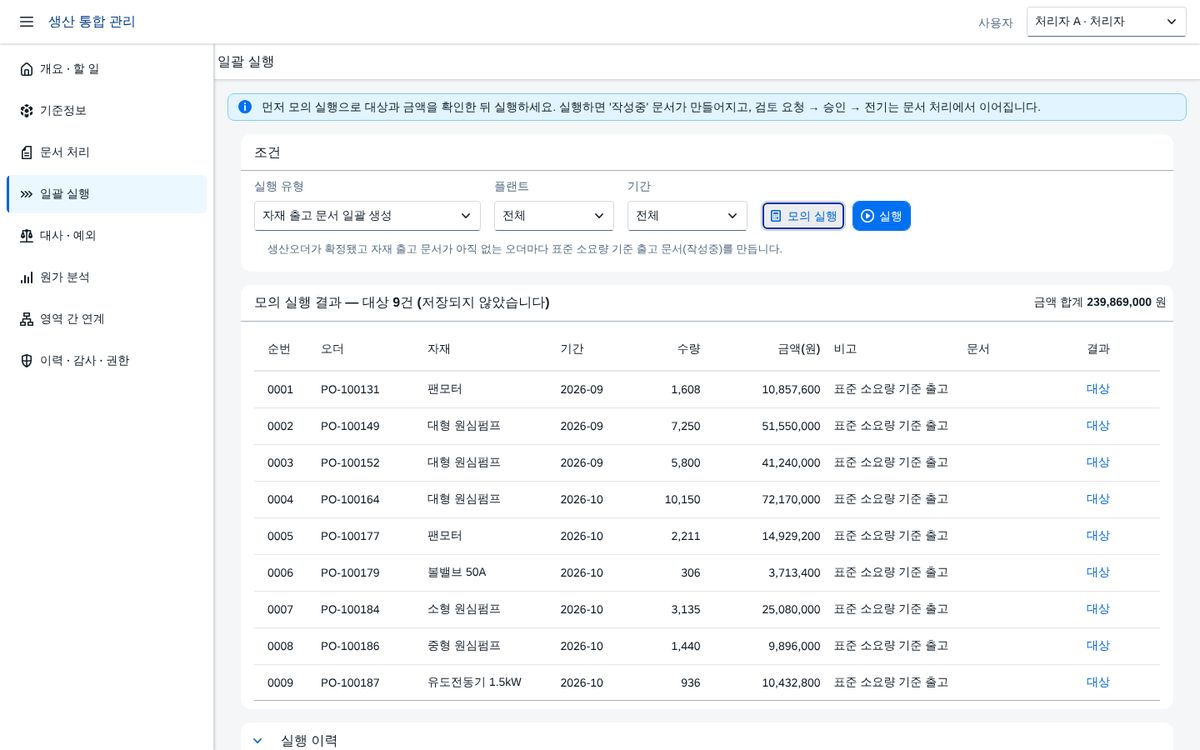The height and width of the screenshot is (750, 1200).
Task: Click the scales icon beside 대사 · 예외
Action: [27, 236]
